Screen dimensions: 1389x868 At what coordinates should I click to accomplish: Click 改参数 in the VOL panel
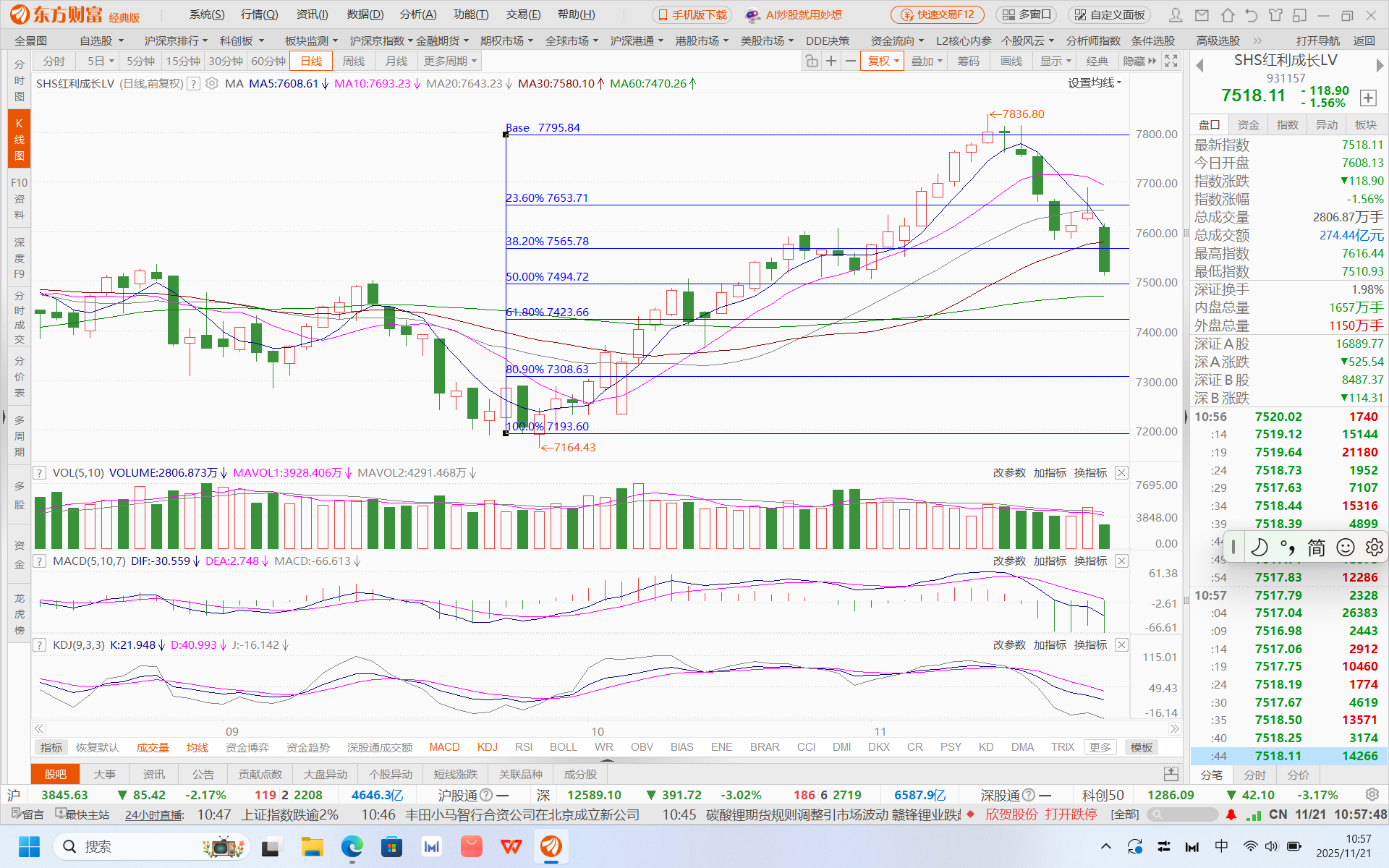[1008, 473]
